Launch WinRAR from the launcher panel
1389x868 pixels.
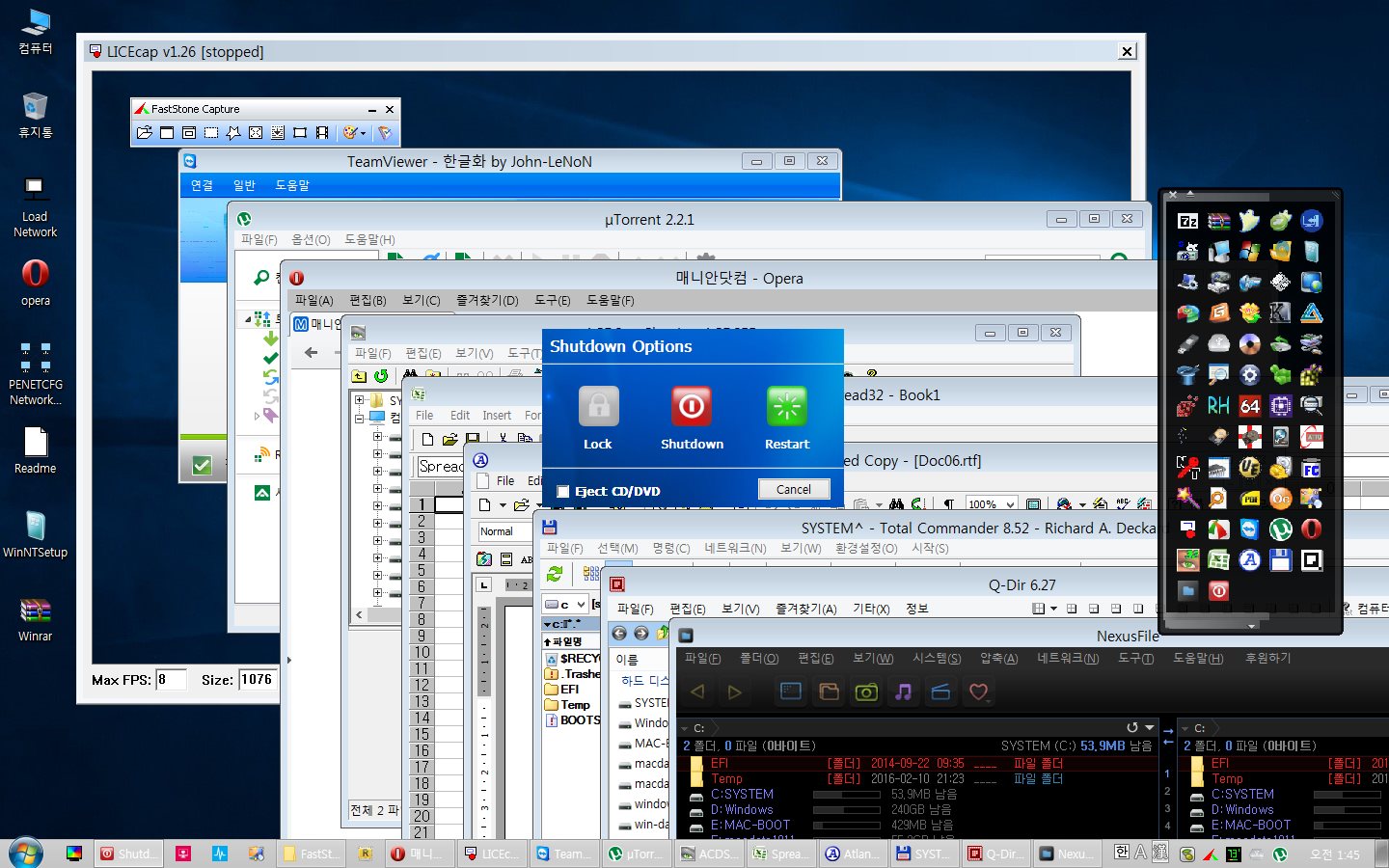click(1219, 221)
